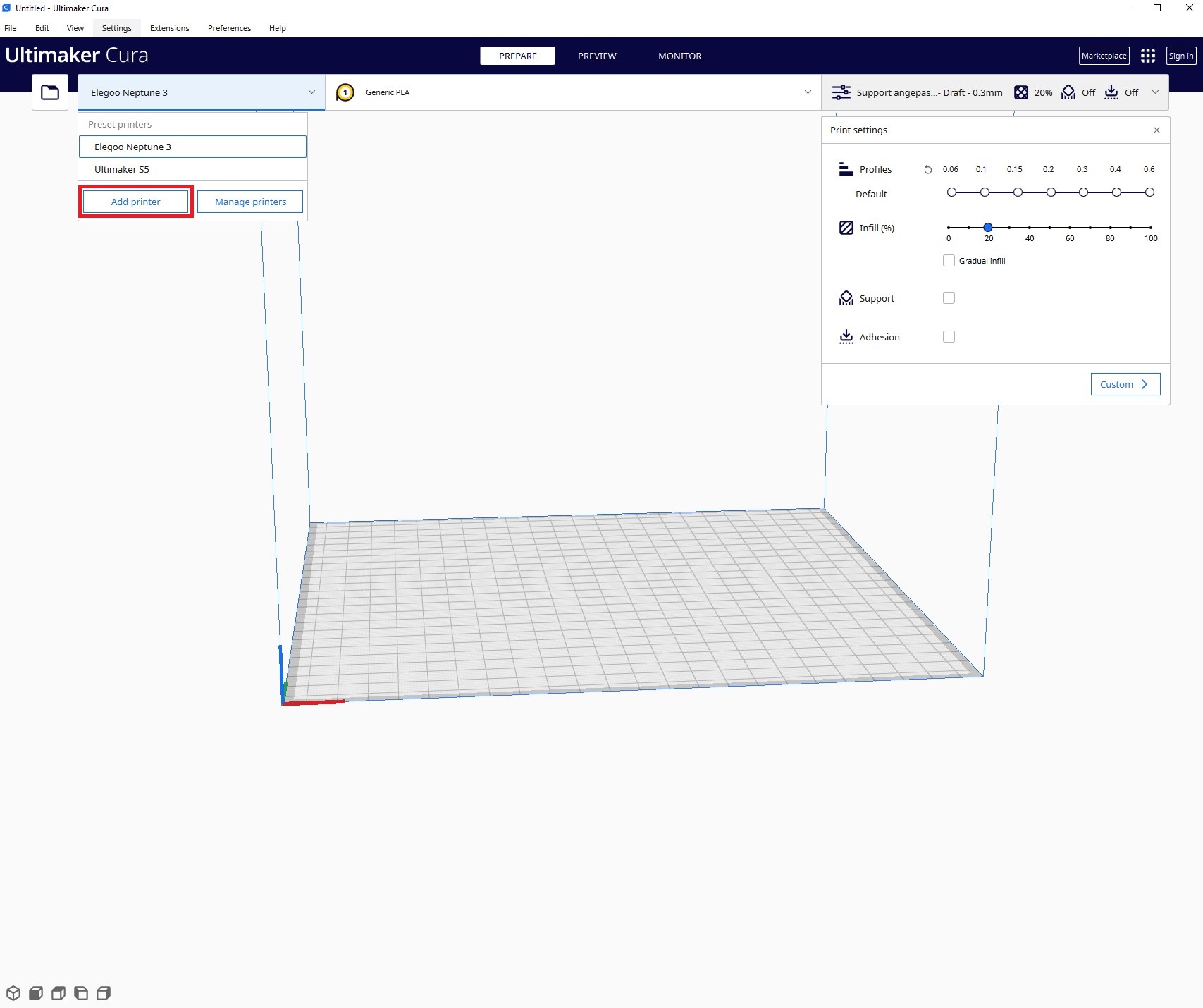Screen dimensions: 1203x1008
Task: Click the Infill (%) hatch icon
Action: [846, 228]
